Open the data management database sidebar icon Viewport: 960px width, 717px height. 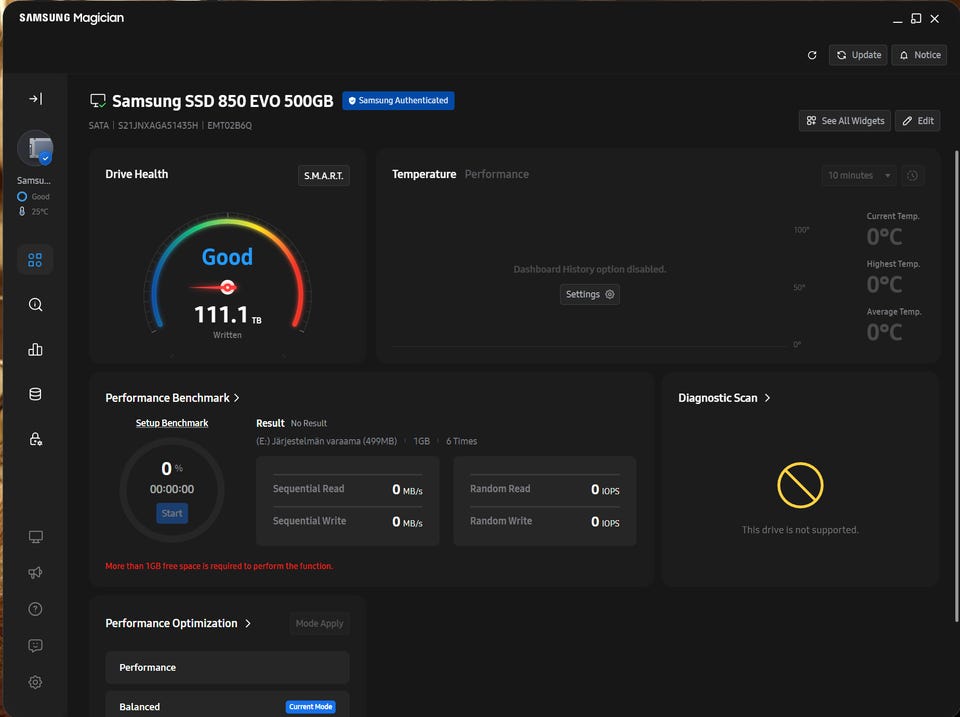(x=35, y=394)
